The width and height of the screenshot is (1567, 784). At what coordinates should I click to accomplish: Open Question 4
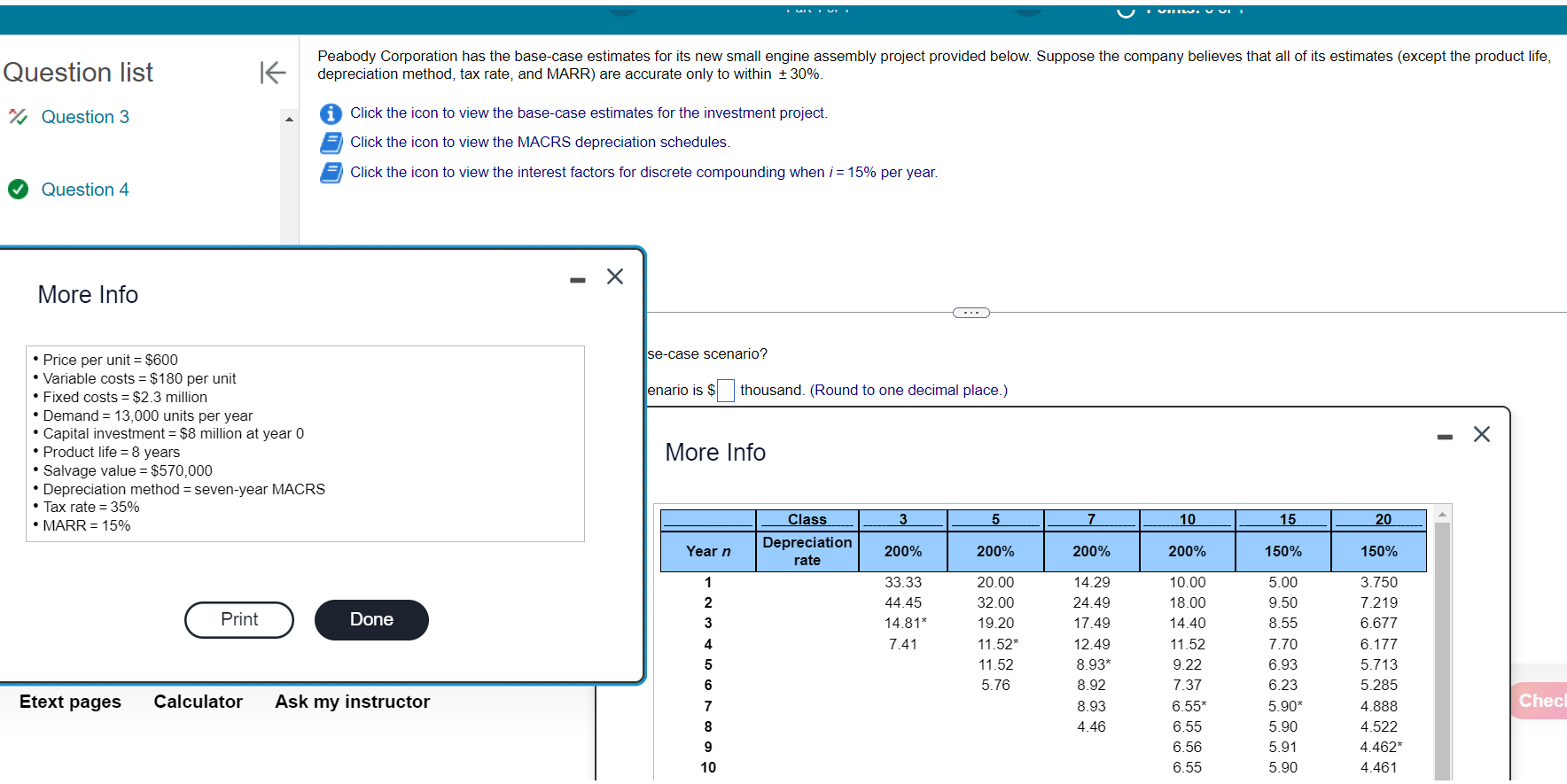(85, 190)
